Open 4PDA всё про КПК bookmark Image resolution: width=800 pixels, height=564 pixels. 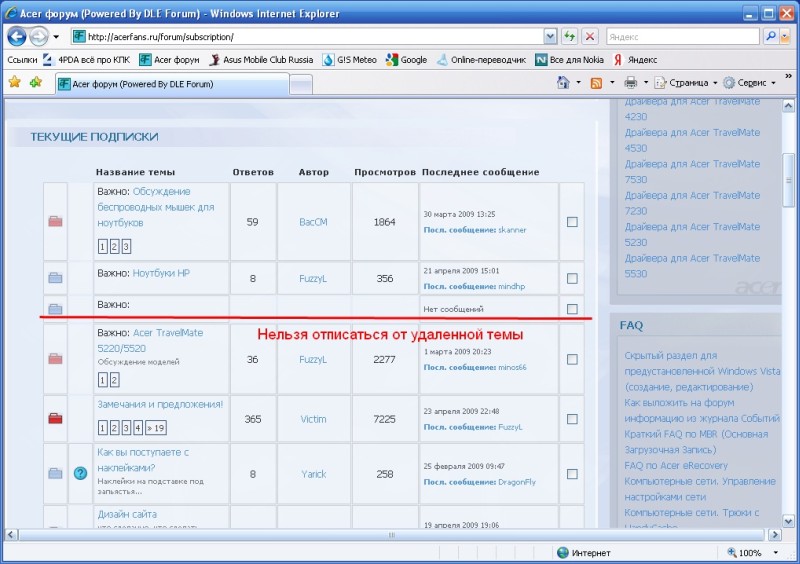tap(86, 60)
